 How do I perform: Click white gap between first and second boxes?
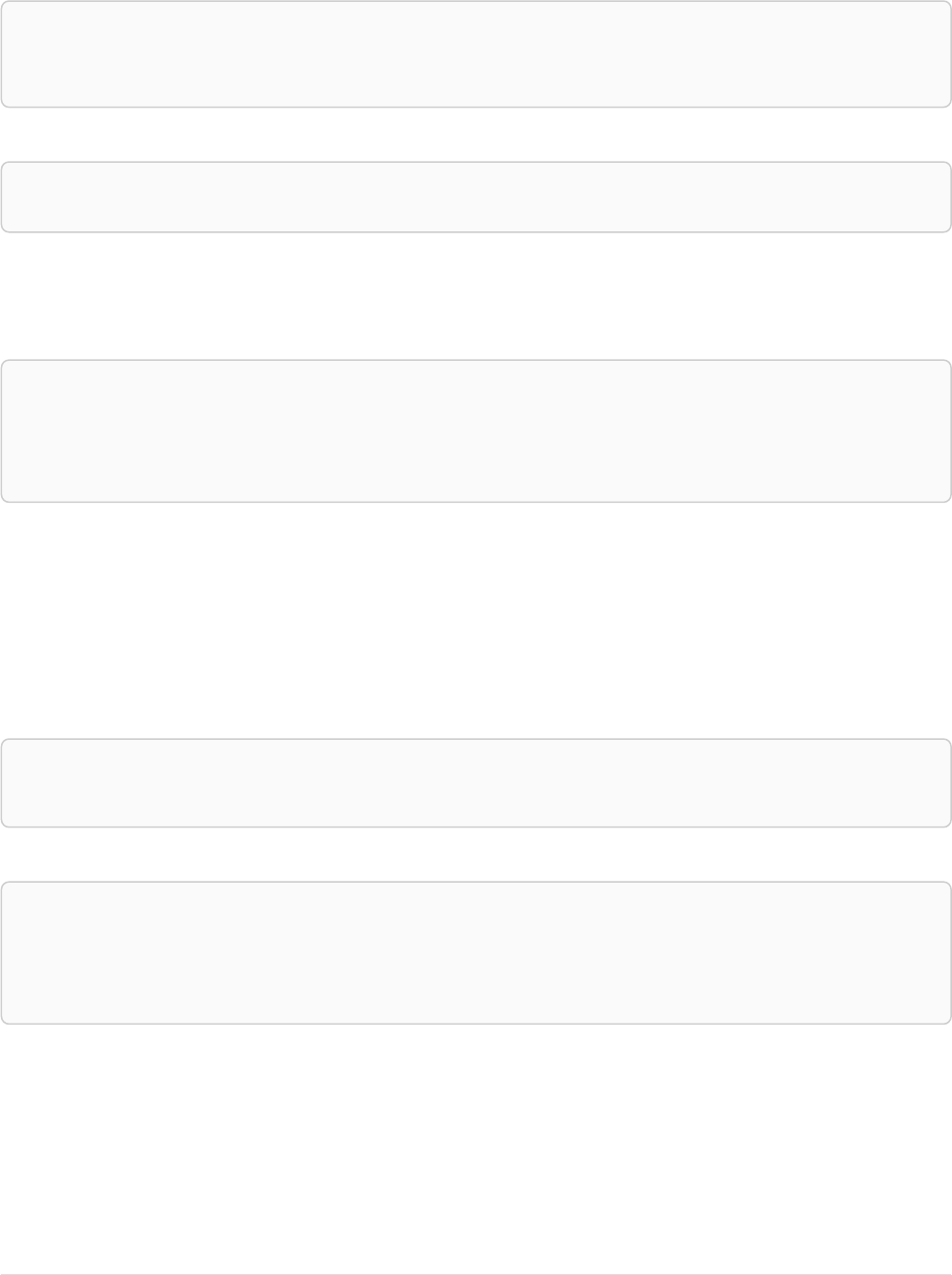[x=476, y=134]
